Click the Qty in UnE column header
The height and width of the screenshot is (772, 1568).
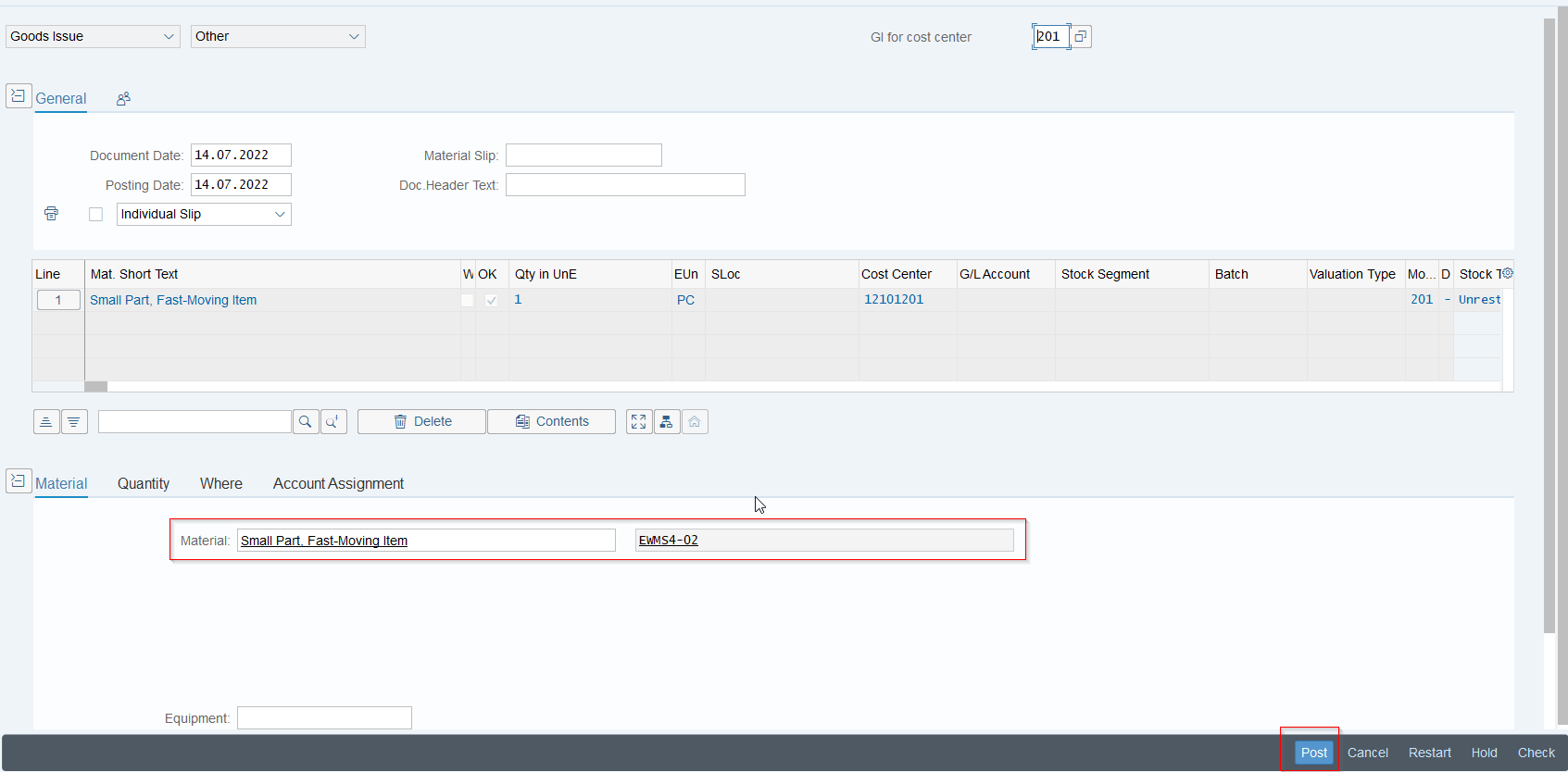[590, 274]
